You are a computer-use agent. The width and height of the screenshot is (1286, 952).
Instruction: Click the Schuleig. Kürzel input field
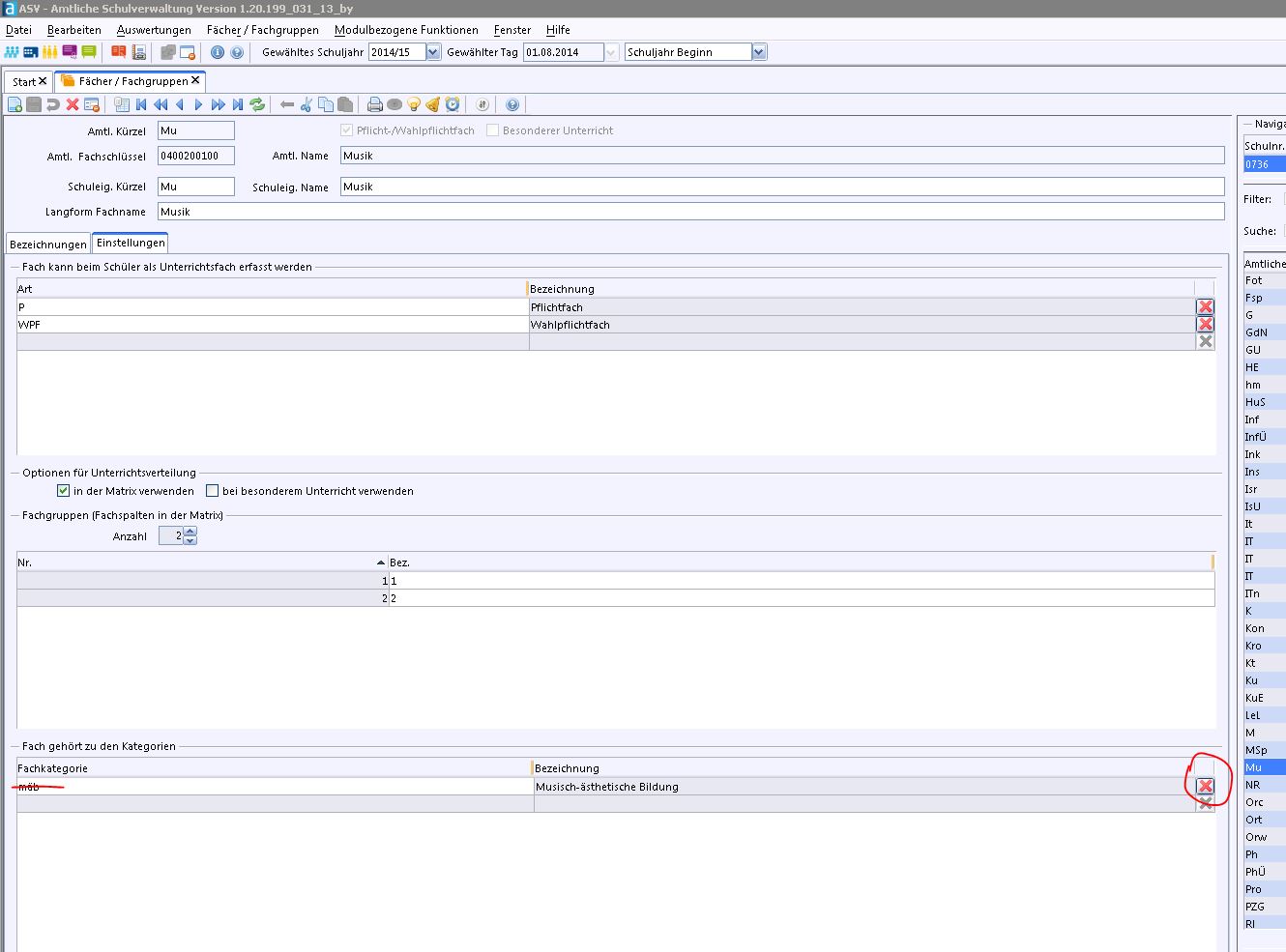click(196, 187)
